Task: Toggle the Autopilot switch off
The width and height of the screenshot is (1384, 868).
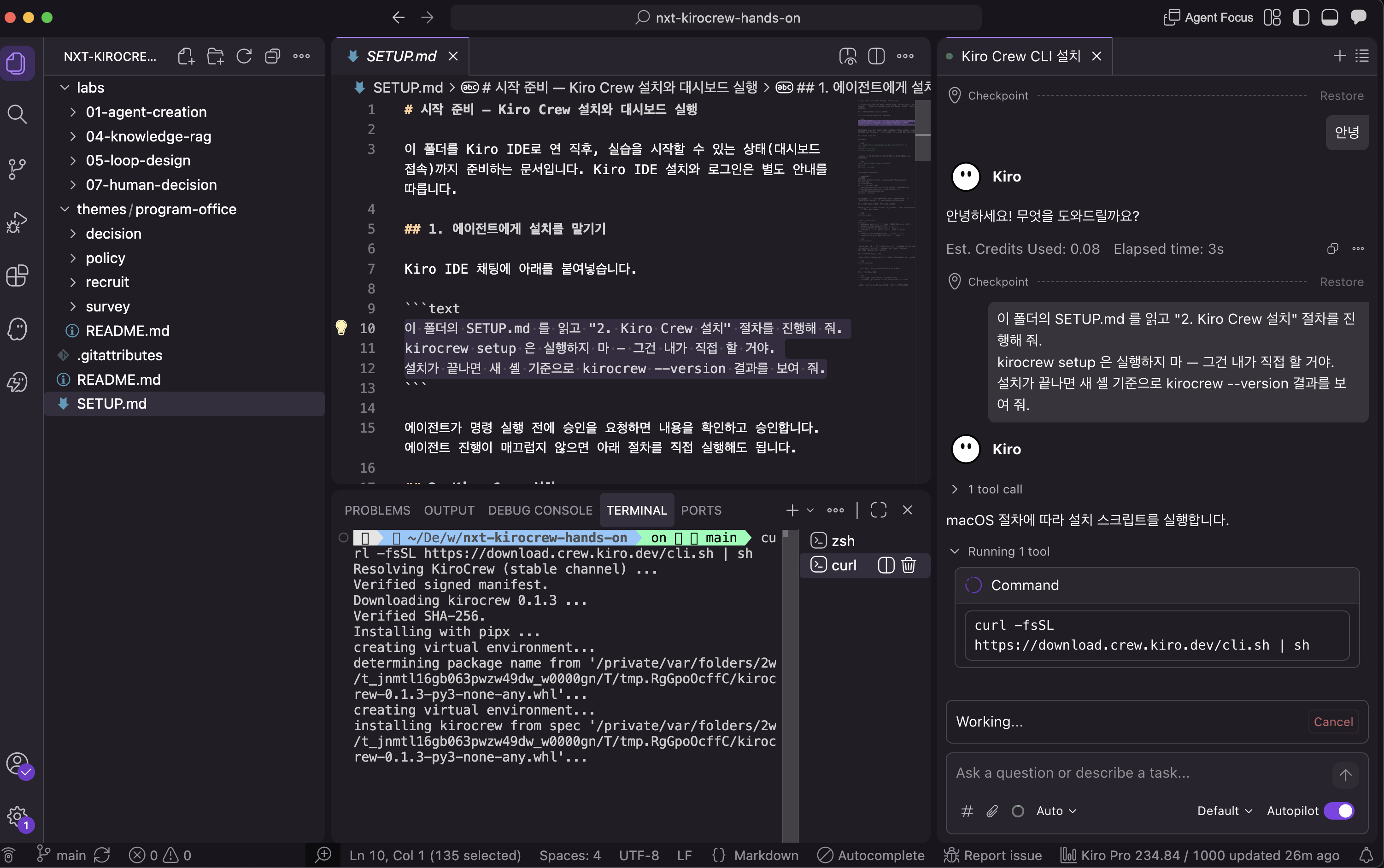Action: (x=1339, y=811)
